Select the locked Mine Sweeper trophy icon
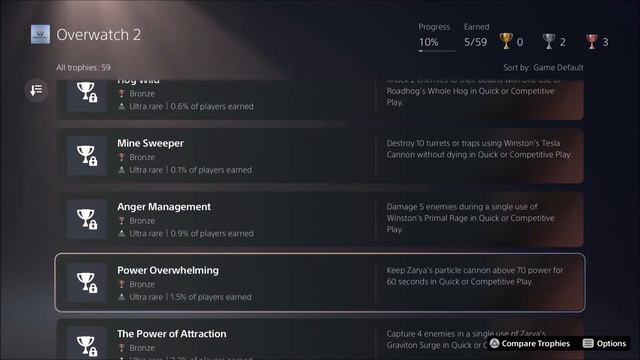Image resolution: width=640 pixels, height=360 pixels. [x=87, y=156]
